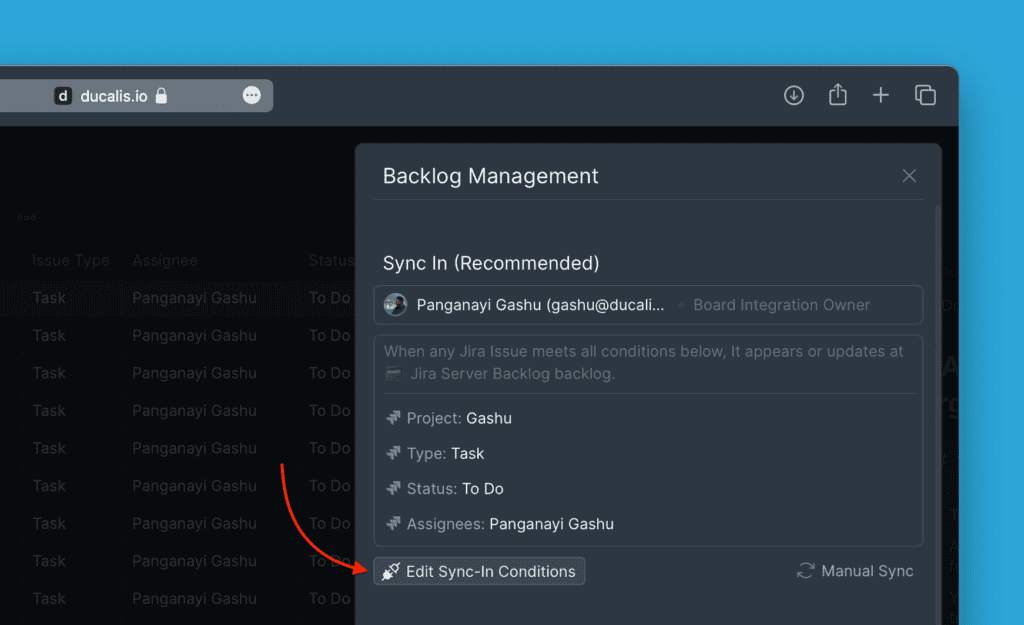The width and height of the screenshot is (1024, 625).
Task: Close the Backlog Management panel
Action: [909, 176]
